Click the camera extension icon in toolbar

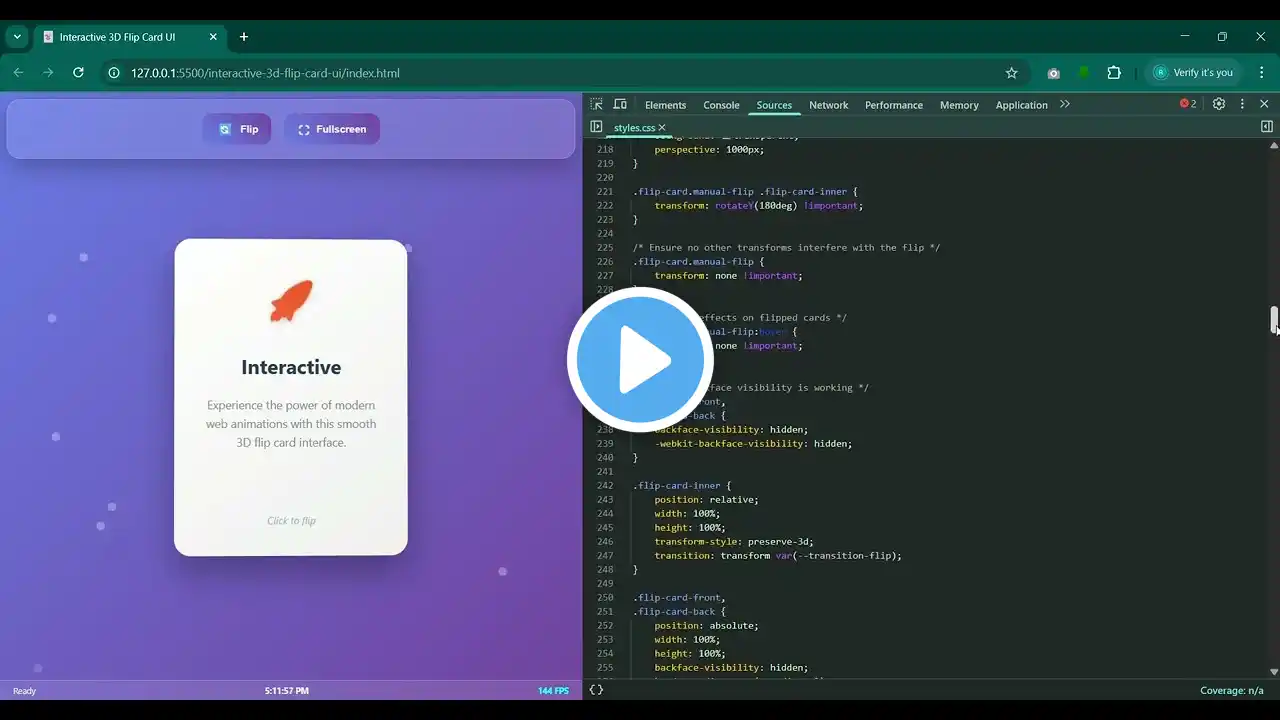click(x=1053, y=73)
